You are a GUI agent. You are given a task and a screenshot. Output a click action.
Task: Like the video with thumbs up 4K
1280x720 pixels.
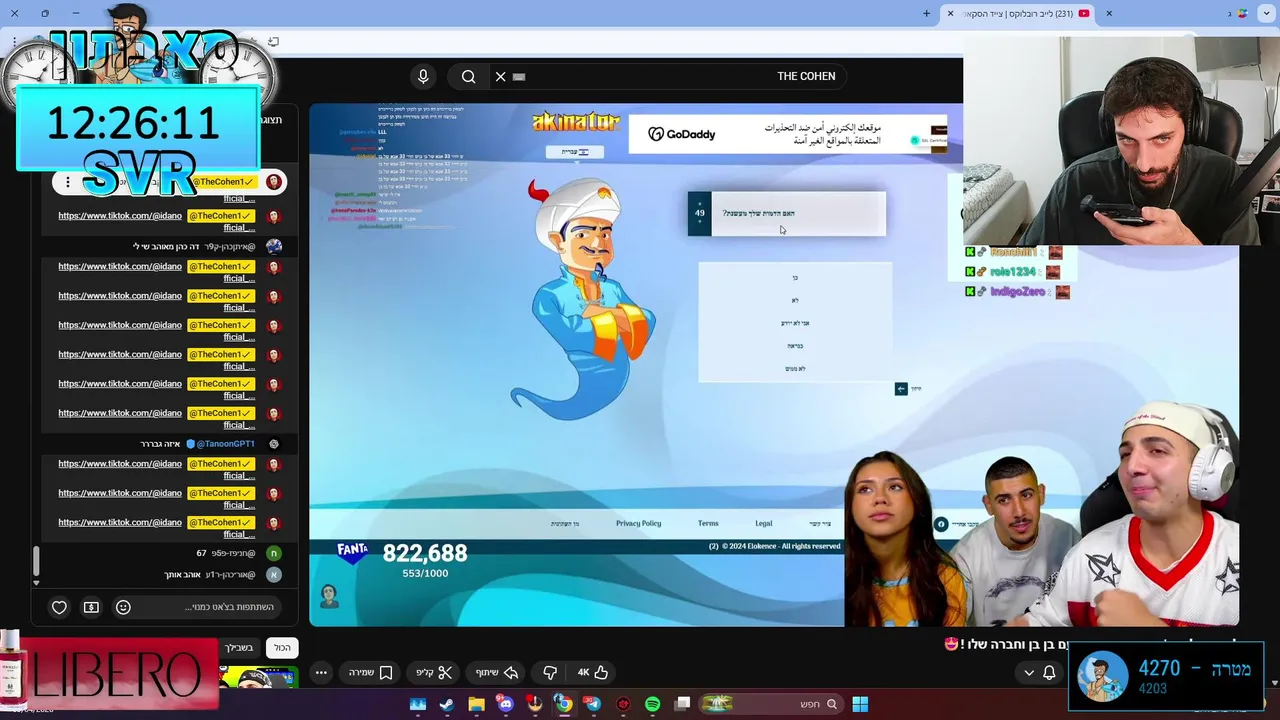[x=592, y=673]
